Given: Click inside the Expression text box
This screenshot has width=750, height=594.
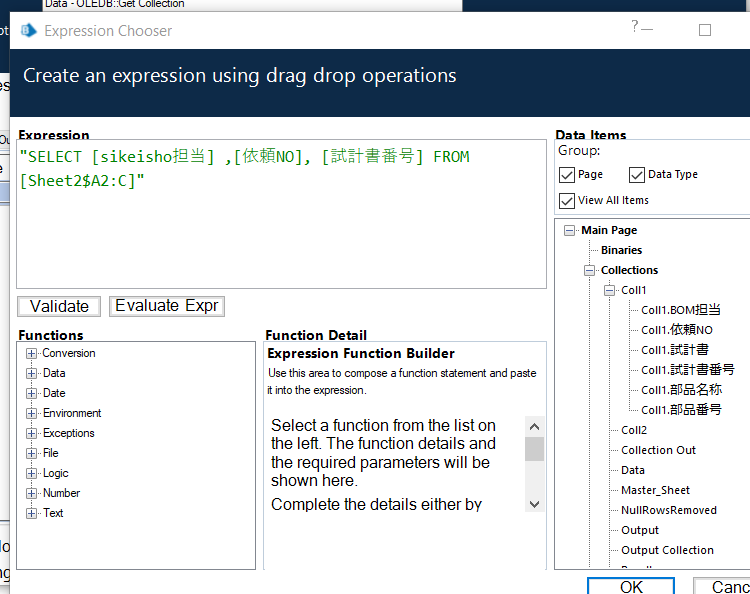Looking at the screenshot, I should pos(281,214).
